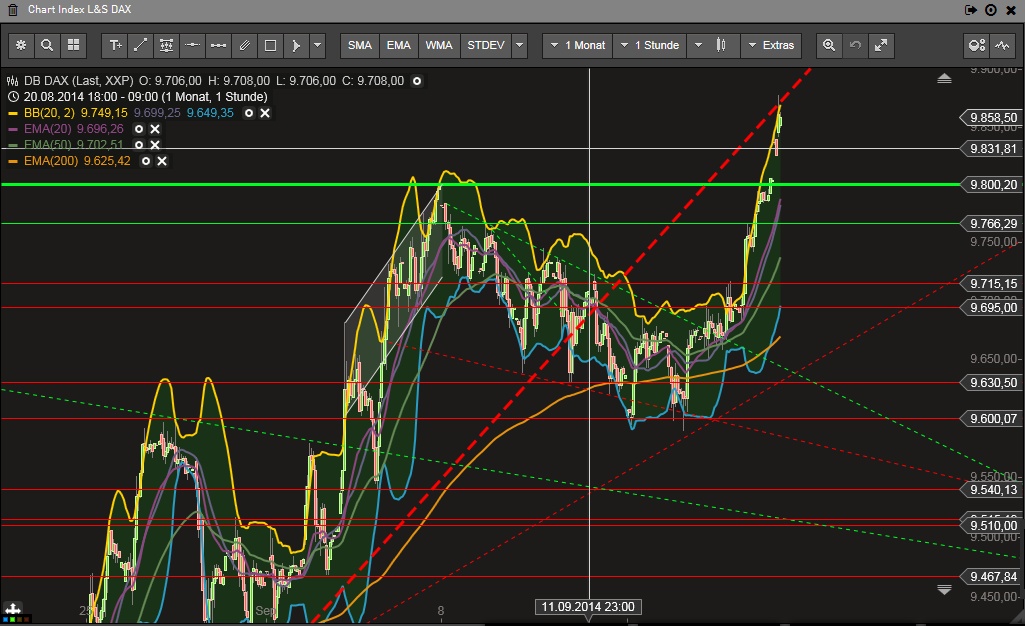This screenshot has width=1025, height=626.
Task: Click the undo arrow icon
Action: pos(854,45)
